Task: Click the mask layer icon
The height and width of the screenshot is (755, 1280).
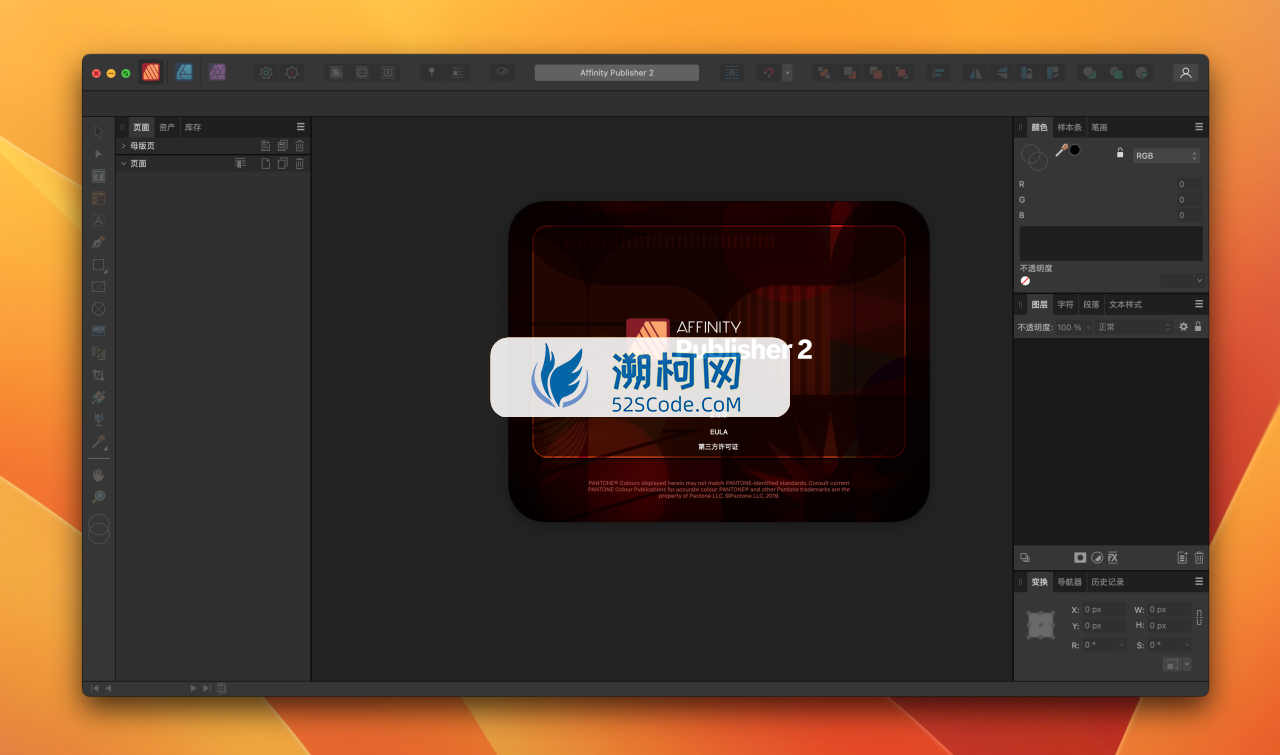Action: point(1080,557)
